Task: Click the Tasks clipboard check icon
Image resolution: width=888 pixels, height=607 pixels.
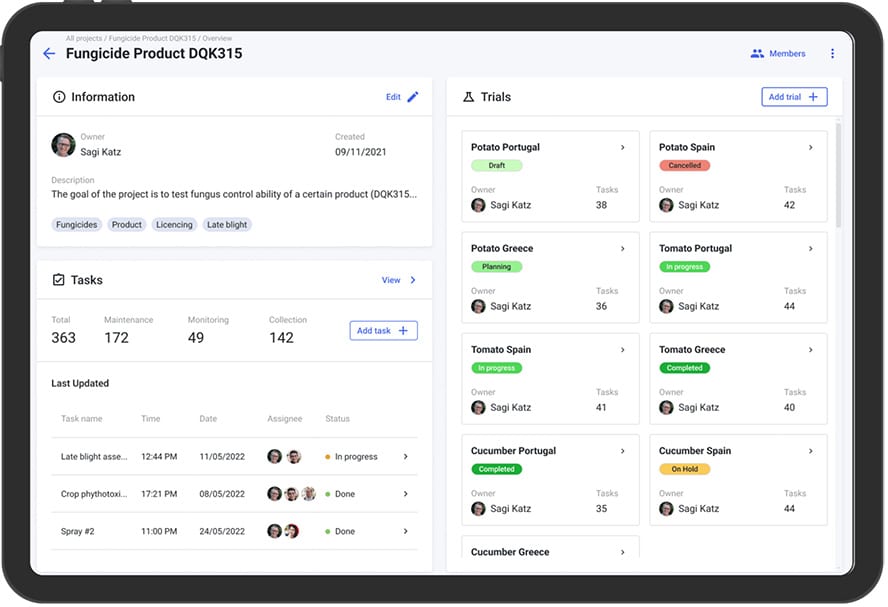Action: pos(58,280)
